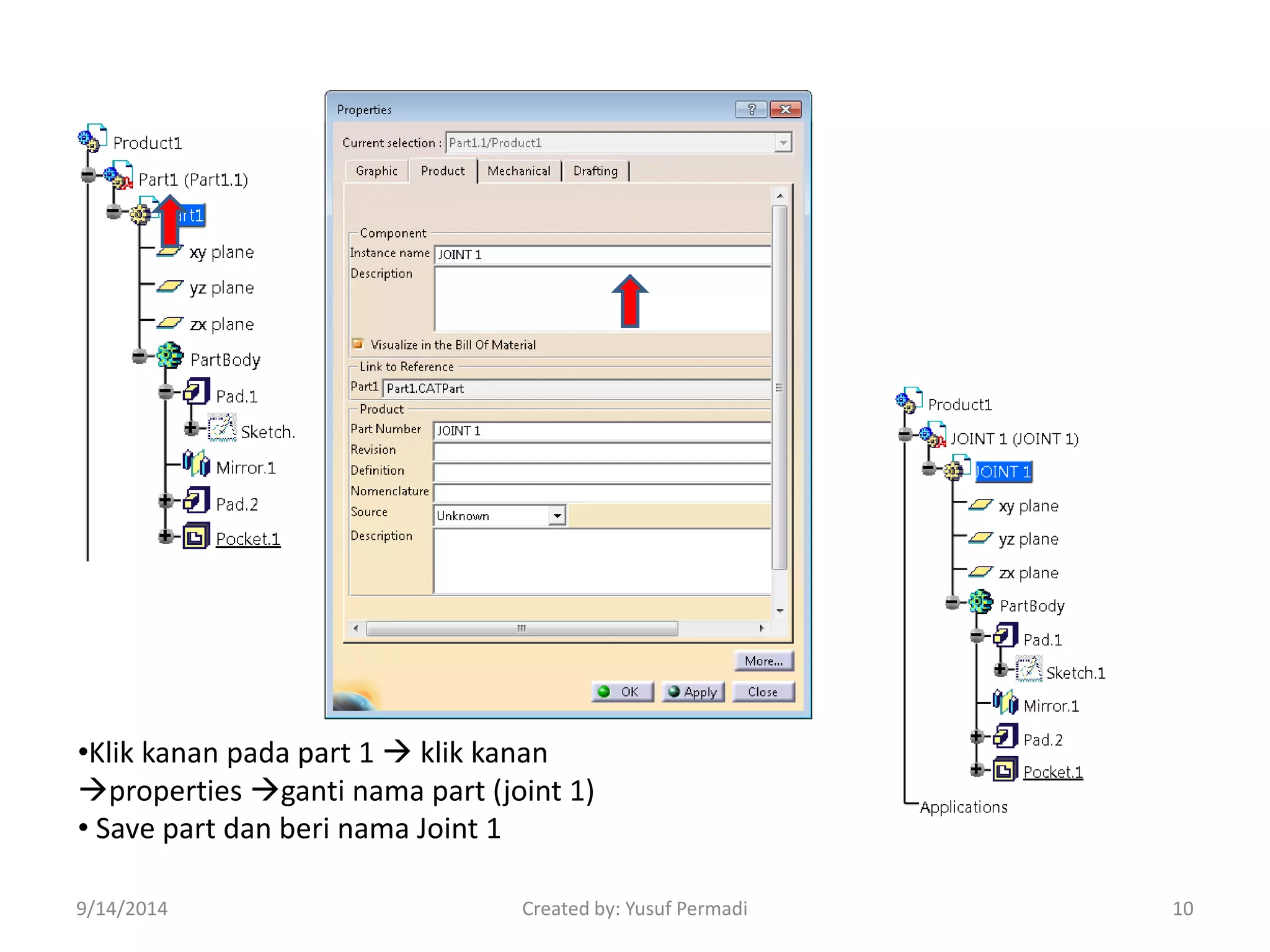1270x952 pixels.
Task: Close the Properties dialog with X
Action: pyautogui.click(x=785, y=110)
